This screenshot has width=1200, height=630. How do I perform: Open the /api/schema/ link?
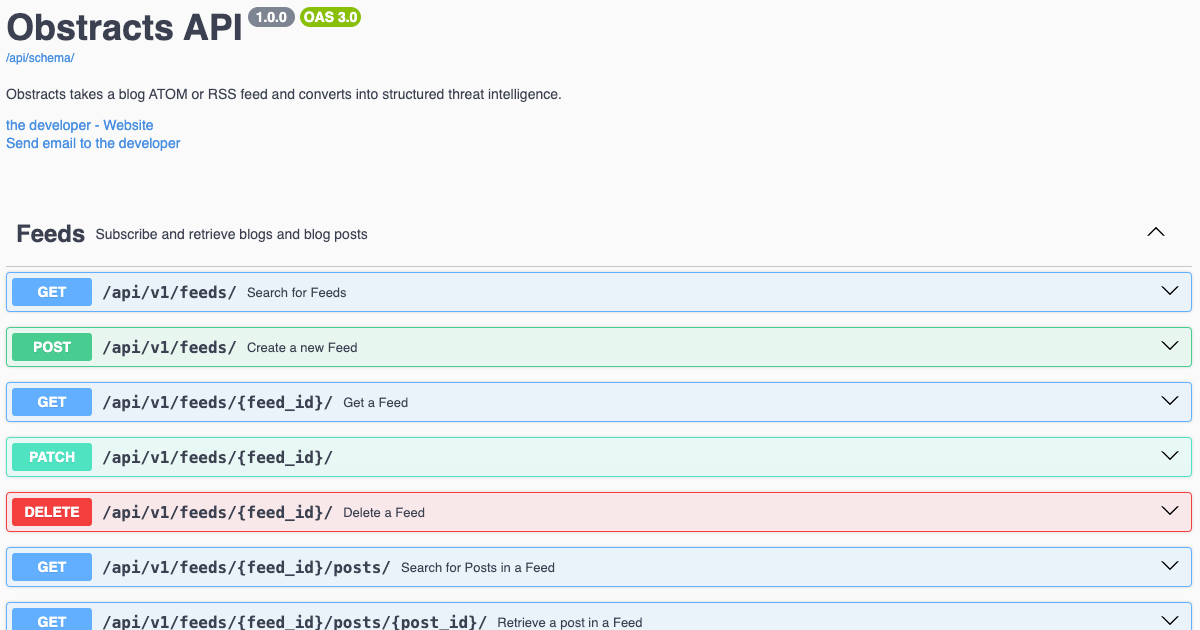(39, 57)
